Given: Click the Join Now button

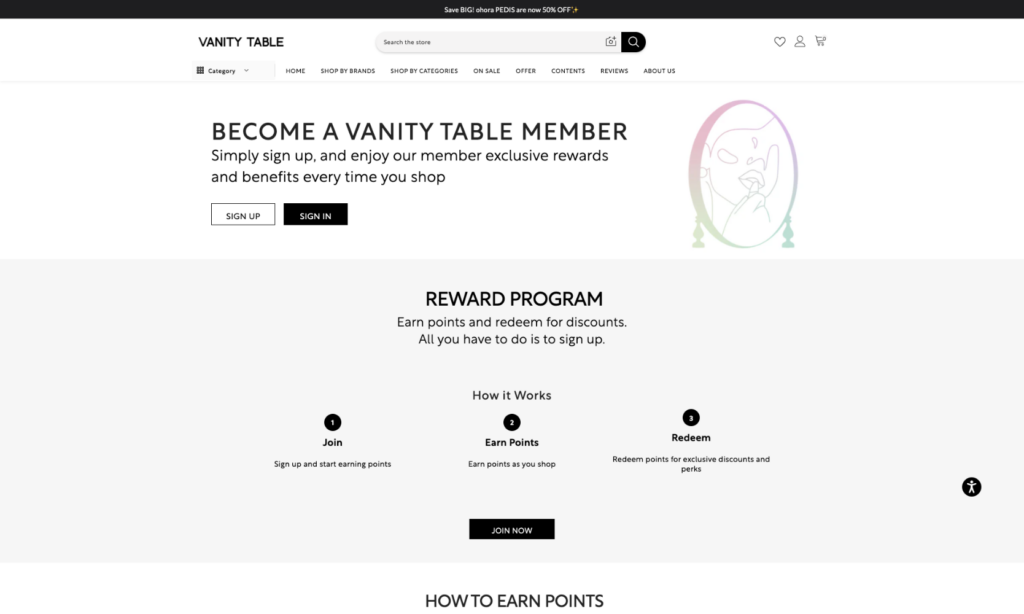Looking at the screenshot, I should click(511, 529).
